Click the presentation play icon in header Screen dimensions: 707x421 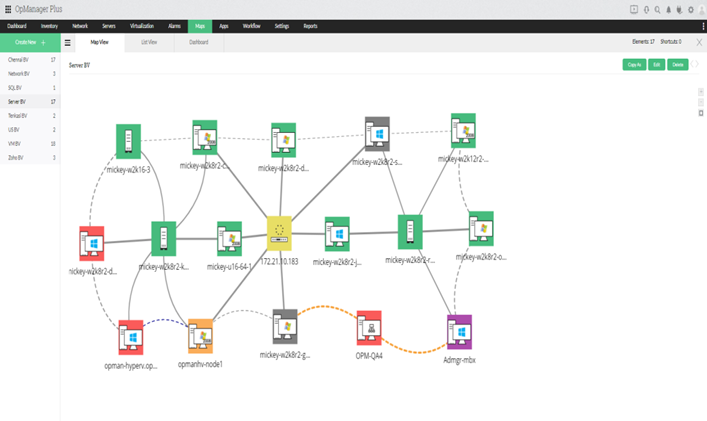[x=634, y=9]
